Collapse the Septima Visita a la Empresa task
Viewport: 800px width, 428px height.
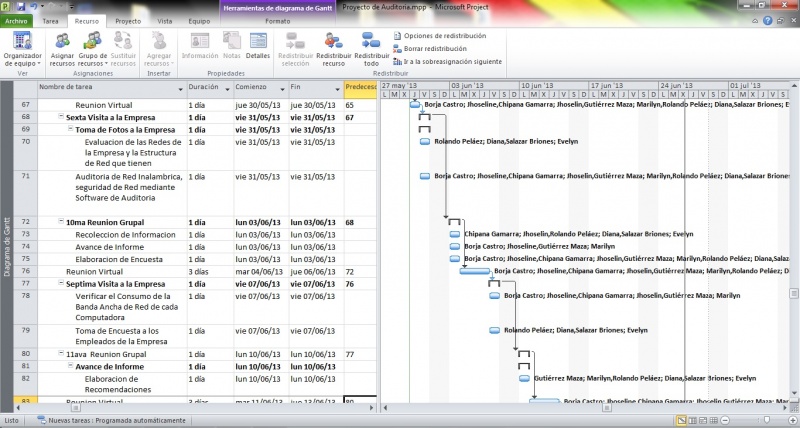pos(61,284)
